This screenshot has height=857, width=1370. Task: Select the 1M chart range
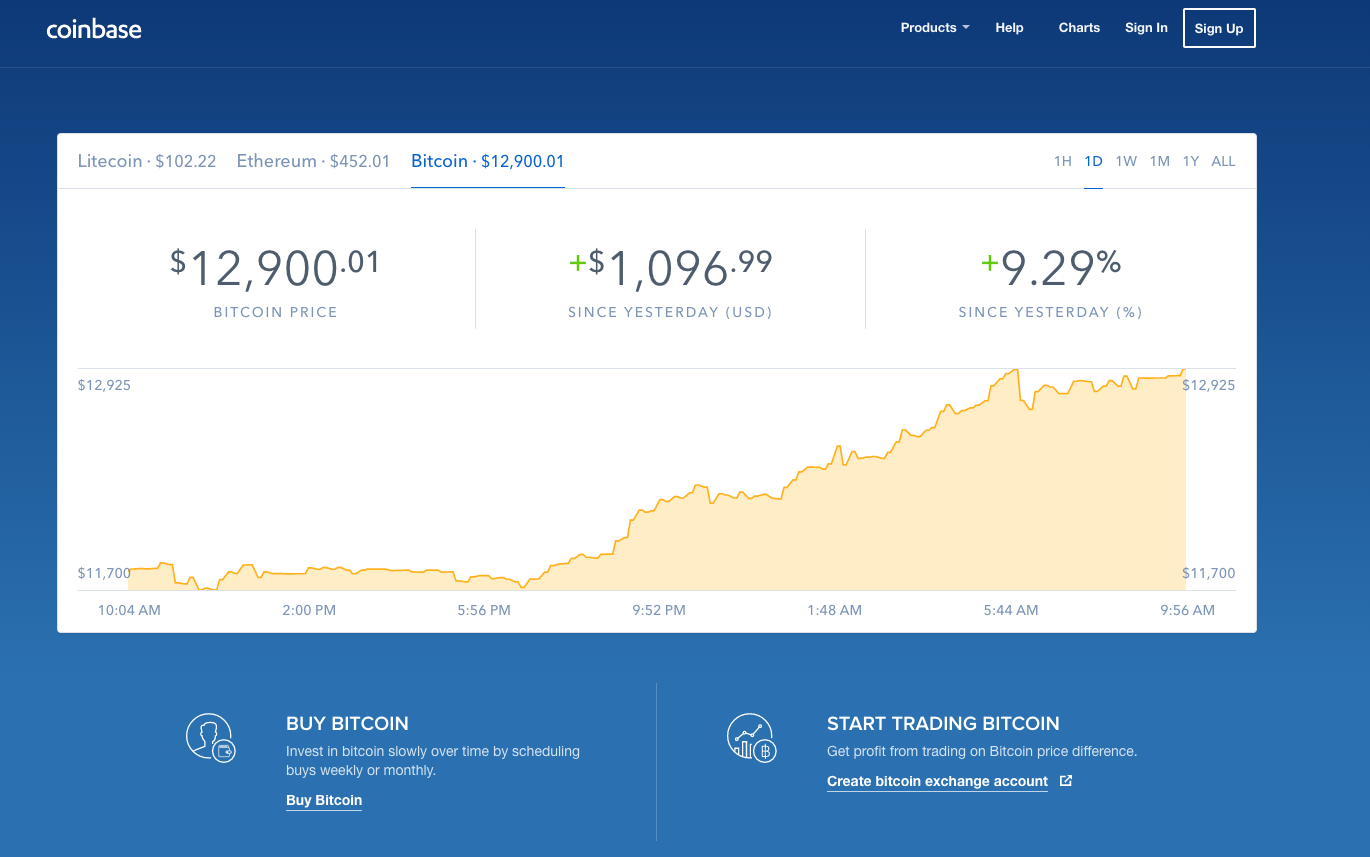1160,161
